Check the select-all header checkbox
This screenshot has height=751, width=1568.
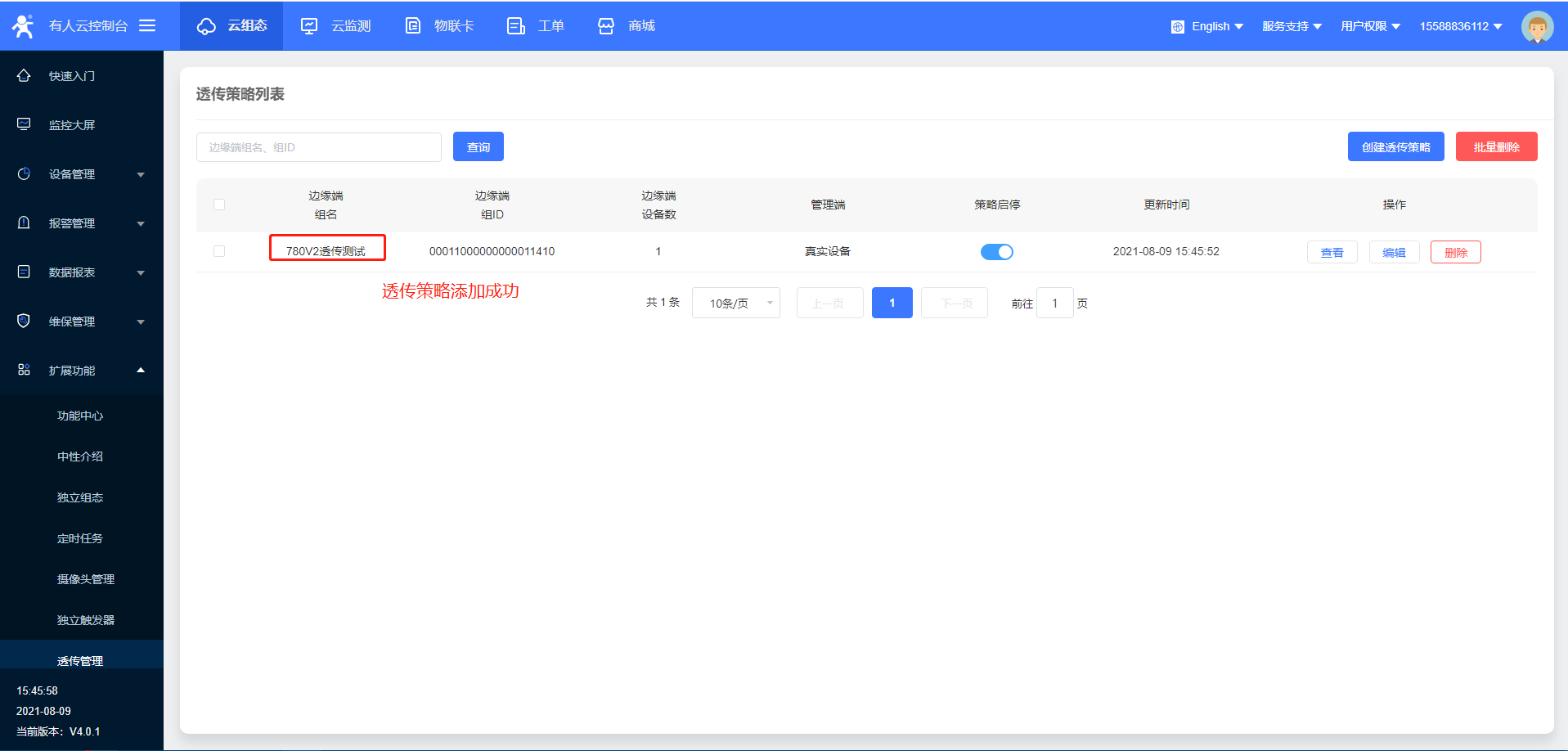219,205
